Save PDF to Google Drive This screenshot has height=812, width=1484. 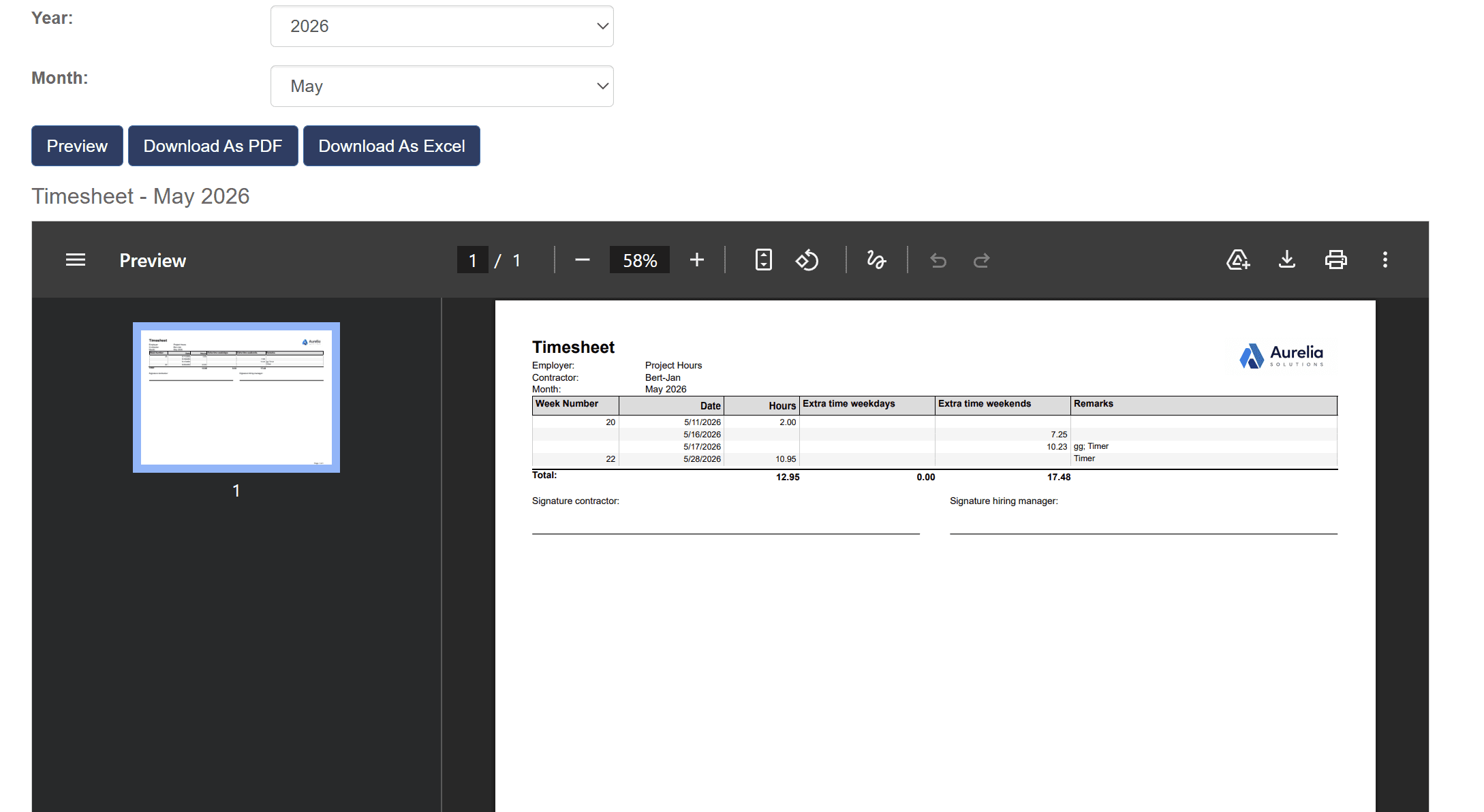(x=1238, y=260)
